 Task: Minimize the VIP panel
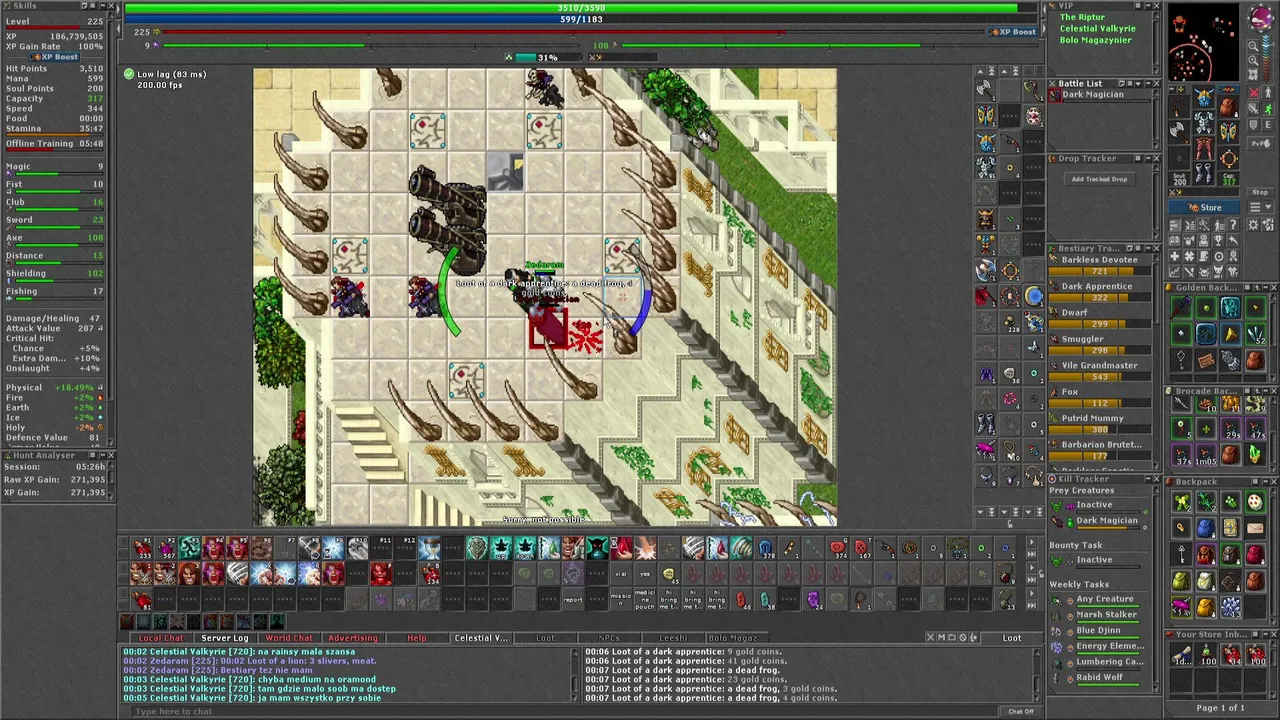point(1148,6)
